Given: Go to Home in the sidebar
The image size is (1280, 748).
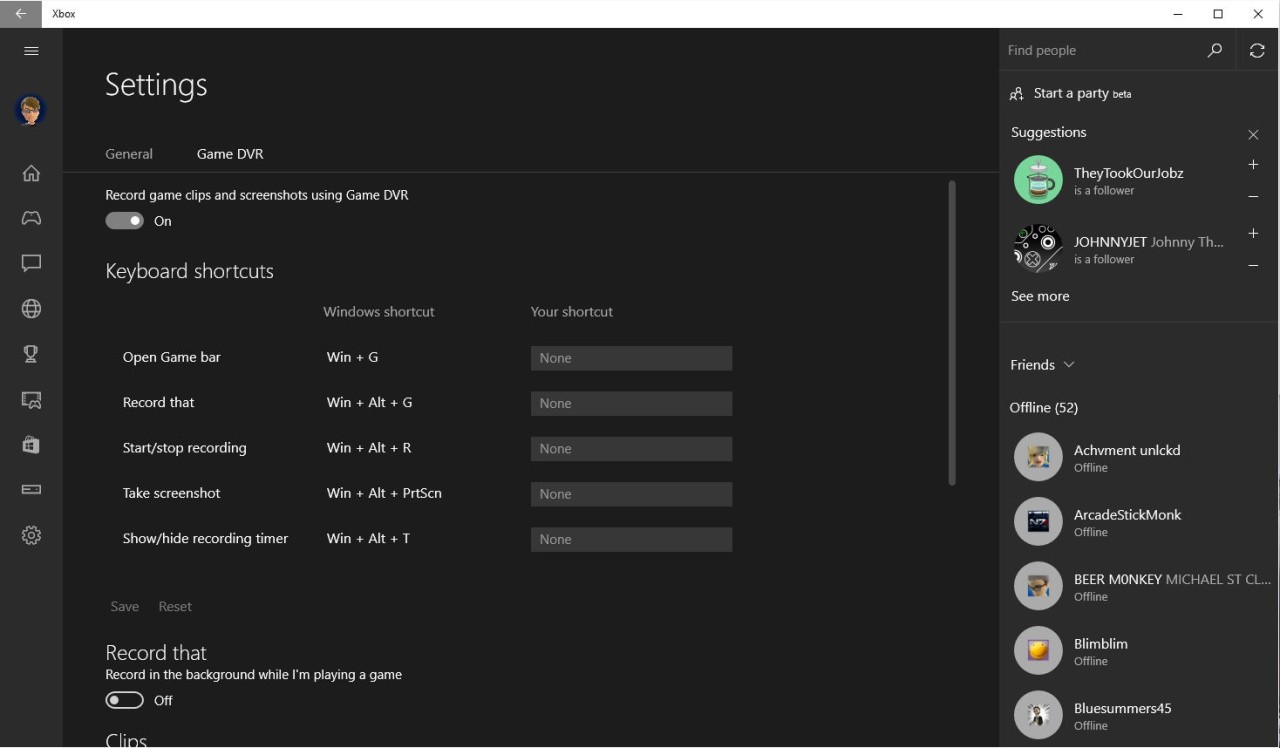Looking at the screenshot, I should [x=31, y=173].
